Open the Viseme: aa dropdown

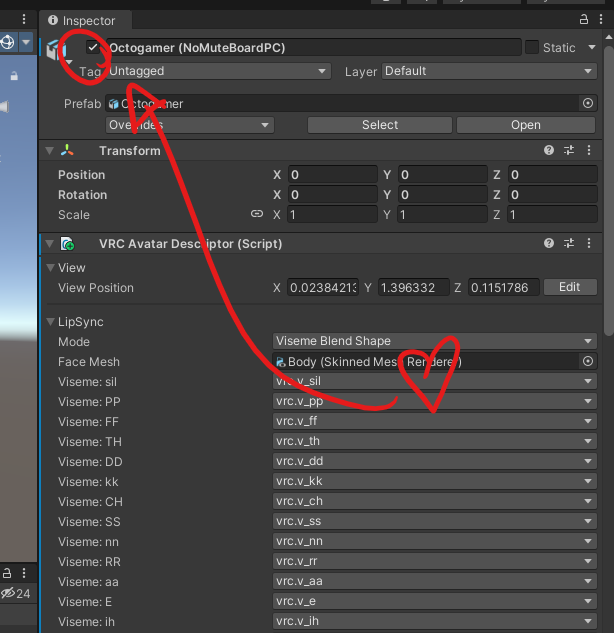(x=435, y=581)
